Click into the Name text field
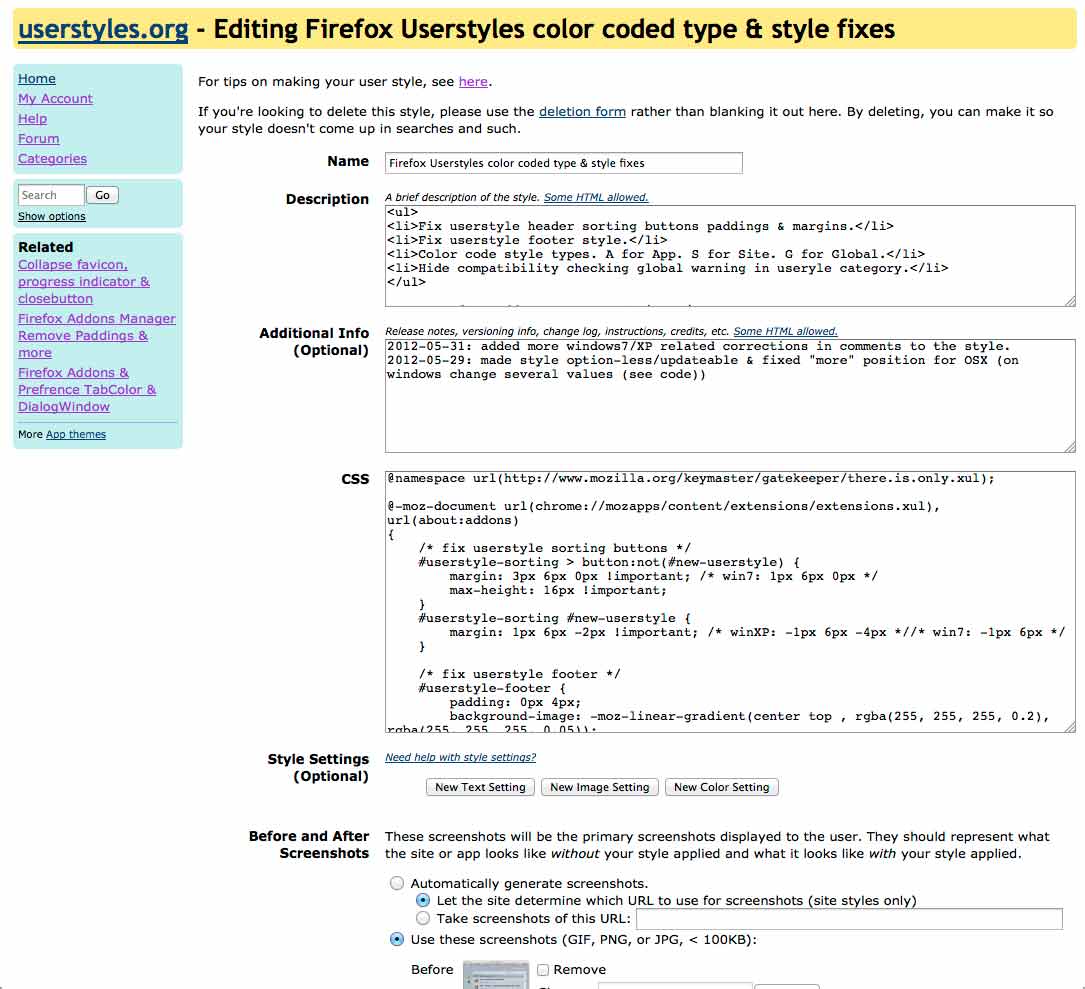Screen dimensions: 1085x989 coord(563,163)
